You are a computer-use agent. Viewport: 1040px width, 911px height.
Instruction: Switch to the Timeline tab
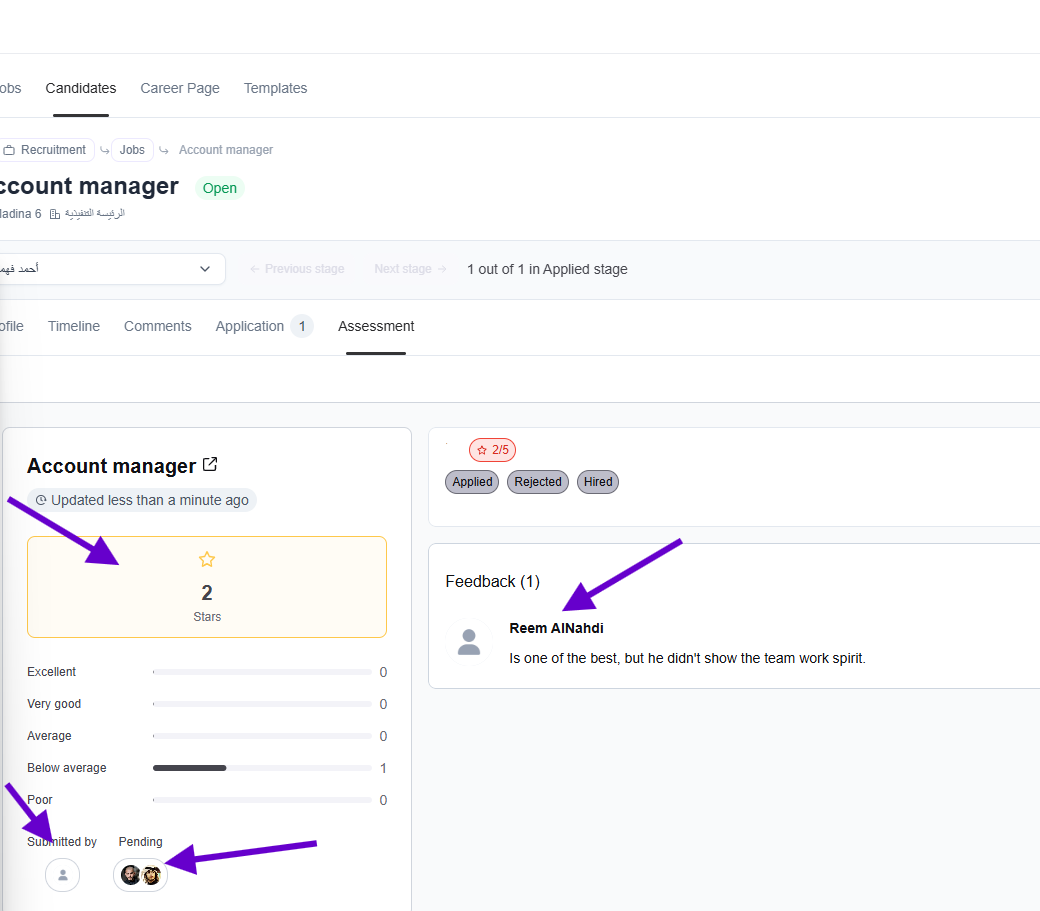point(74,326)
